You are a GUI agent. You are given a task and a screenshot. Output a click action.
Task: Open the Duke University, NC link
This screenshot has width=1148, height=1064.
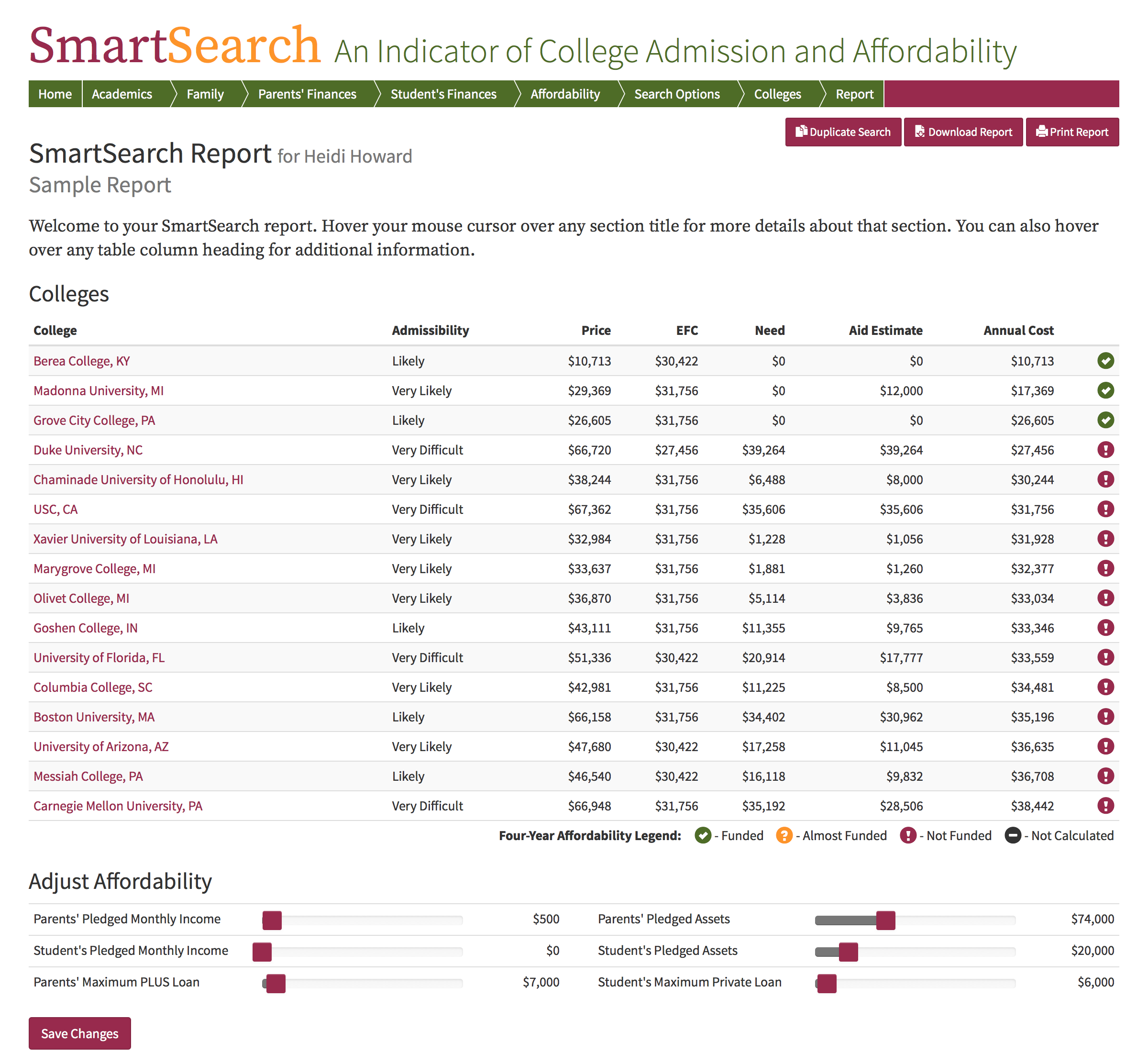tap(88, 450)
